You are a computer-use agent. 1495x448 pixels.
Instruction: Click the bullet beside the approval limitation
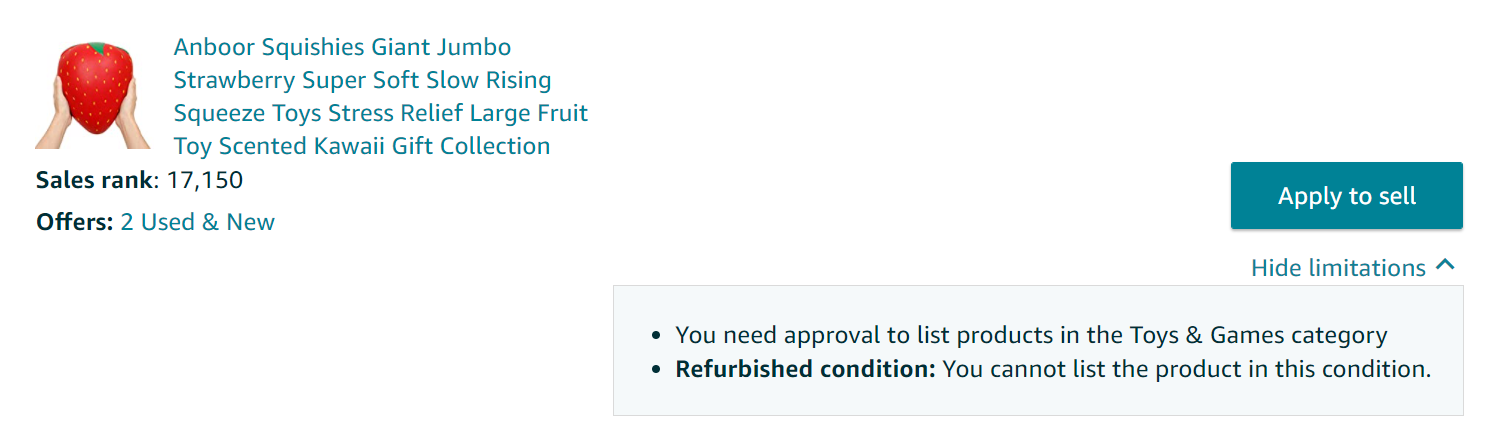point(656,337)
